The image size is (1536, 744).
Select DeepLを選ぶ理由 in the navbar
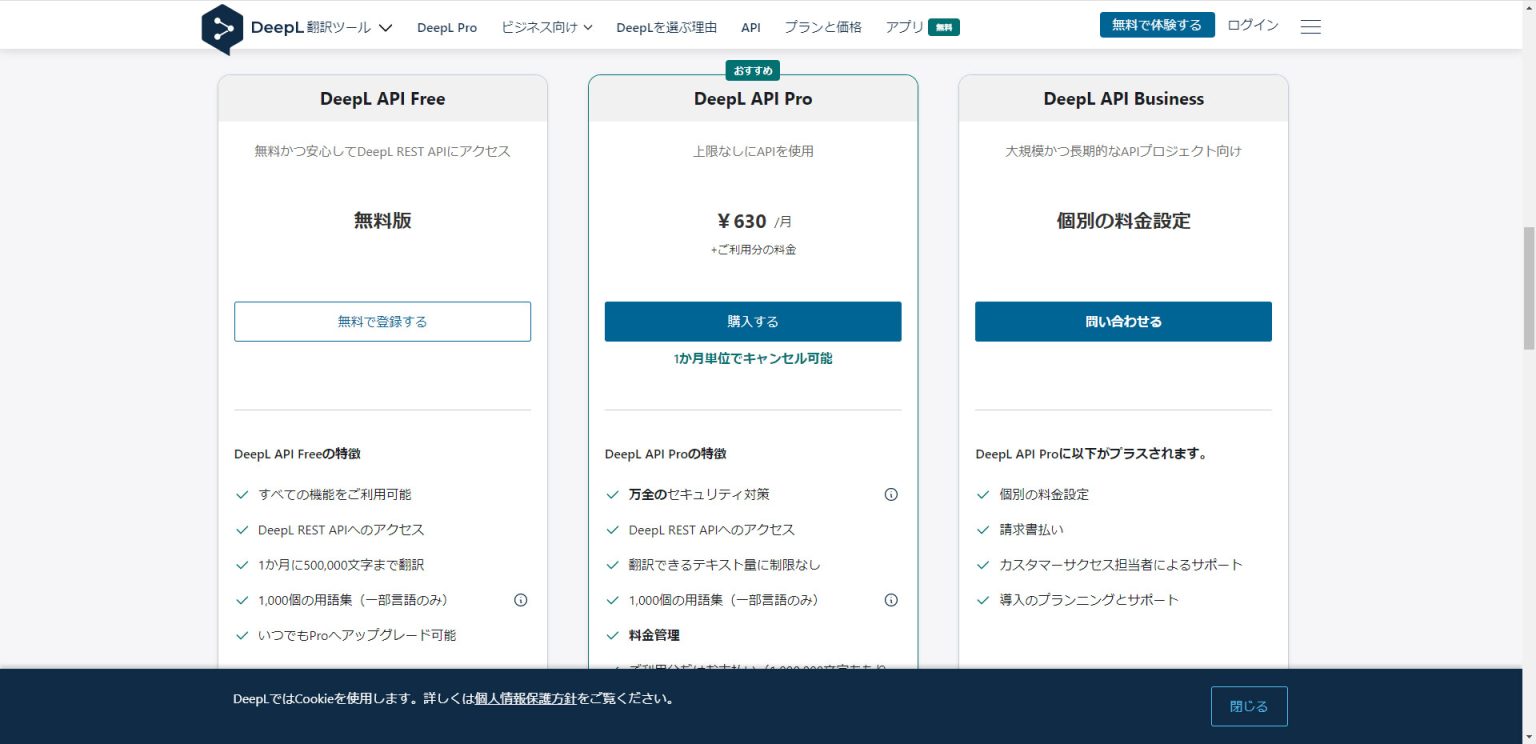666,28
